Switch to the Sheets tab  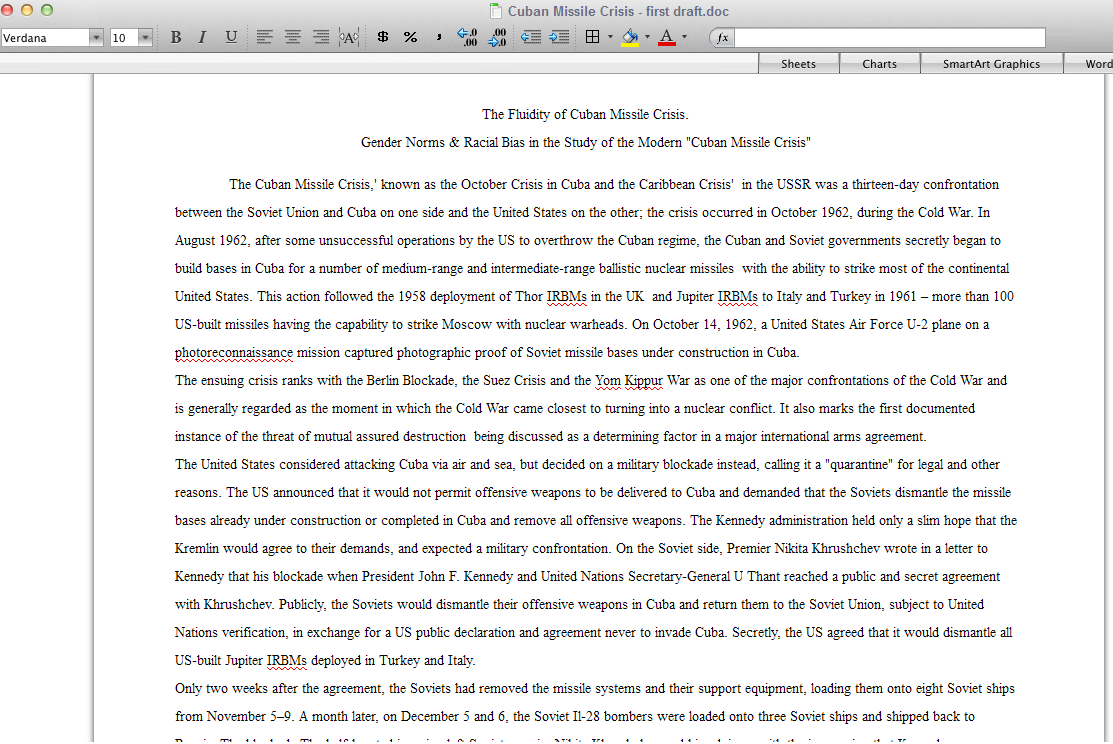[x=798, y=64]
